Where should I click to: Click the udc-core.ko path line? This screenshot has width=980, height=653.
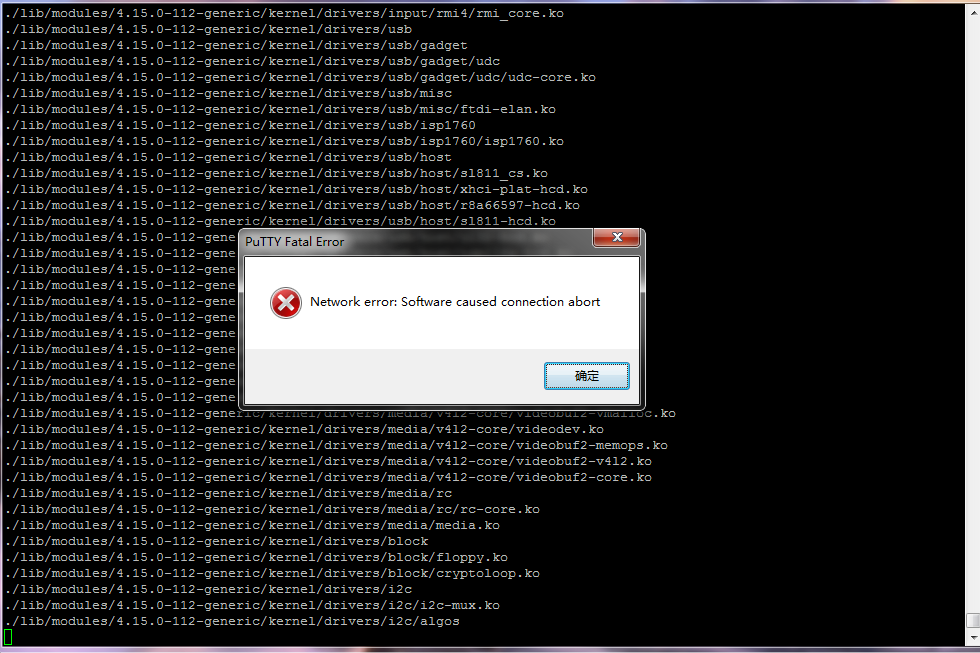[300, 77]
